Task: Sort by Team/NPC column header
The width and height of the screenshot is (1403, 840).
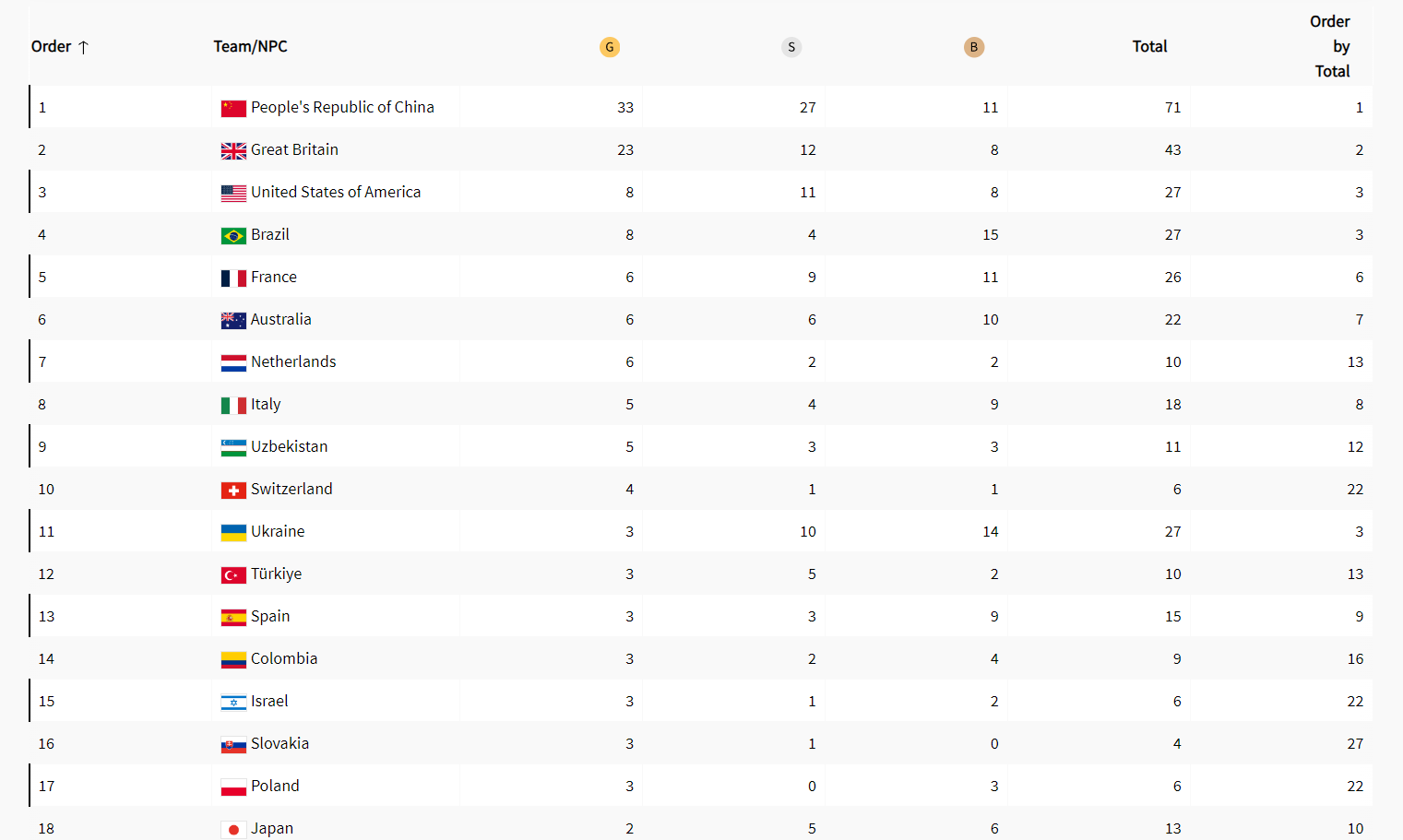Action: (x=250, y=46)
